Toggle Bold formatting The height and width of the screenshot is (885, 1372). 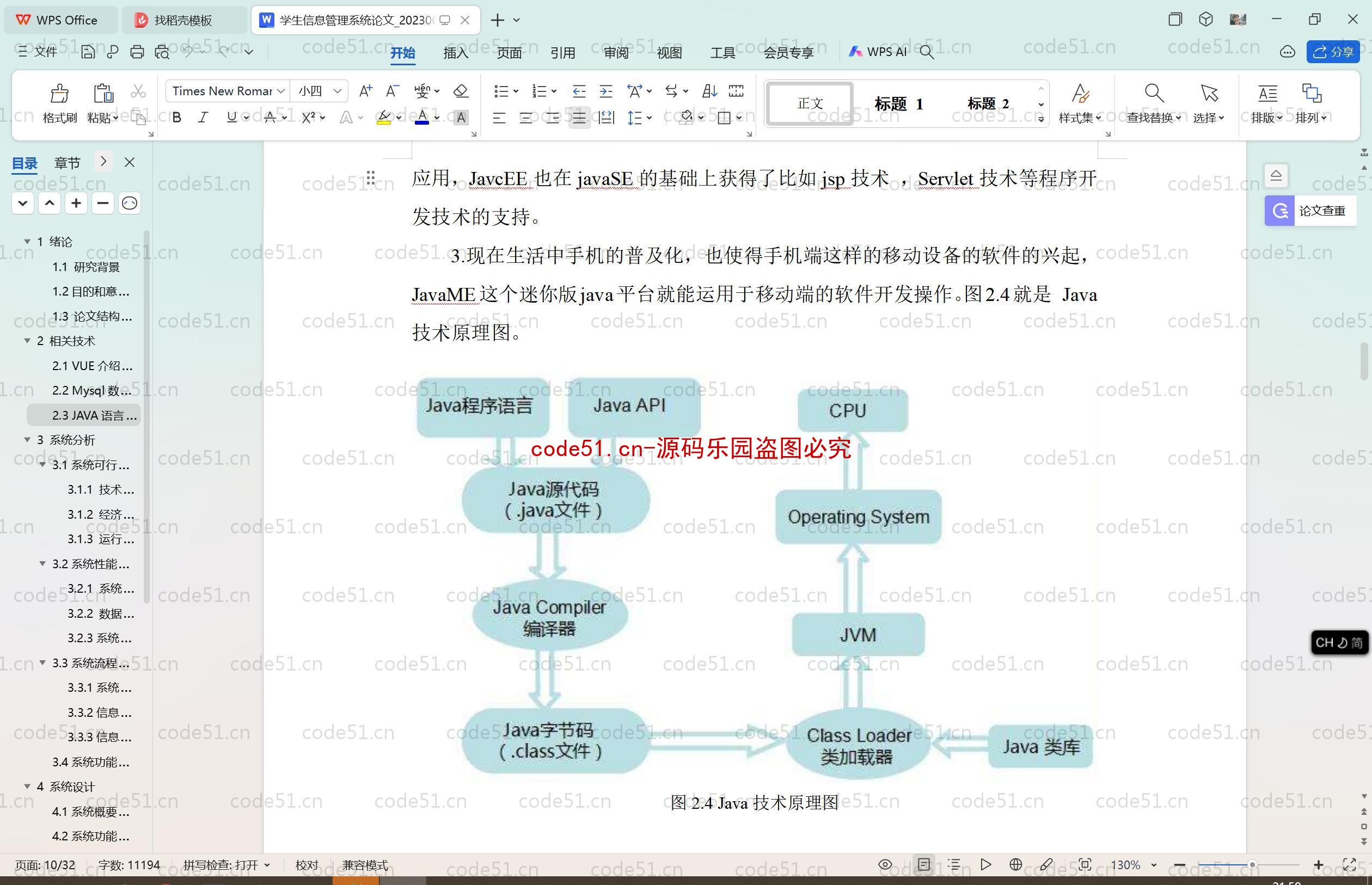tap(177, 118)
